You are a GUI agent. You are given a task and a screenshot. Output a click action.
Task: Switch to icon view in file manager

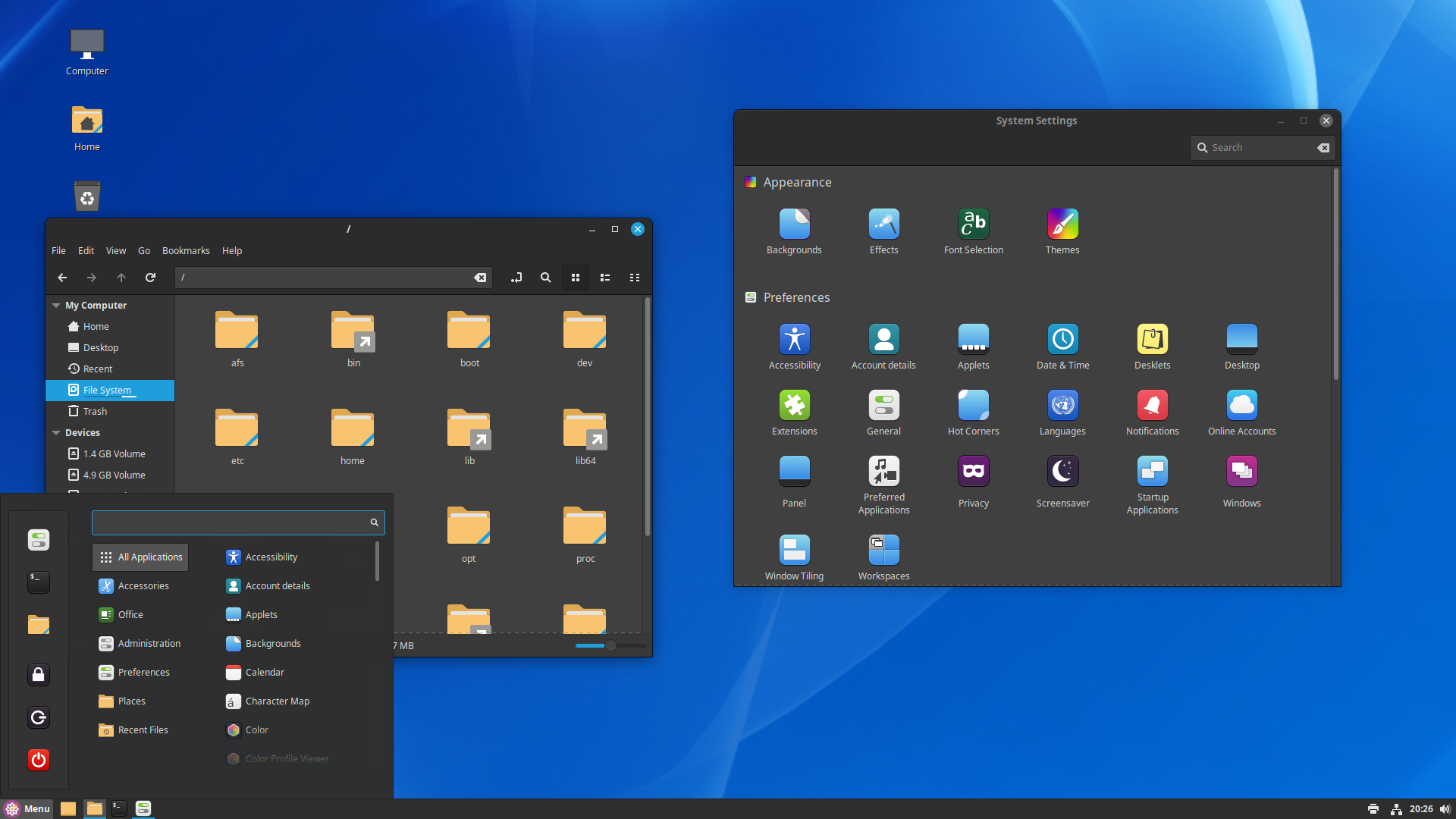pos(576,278)
